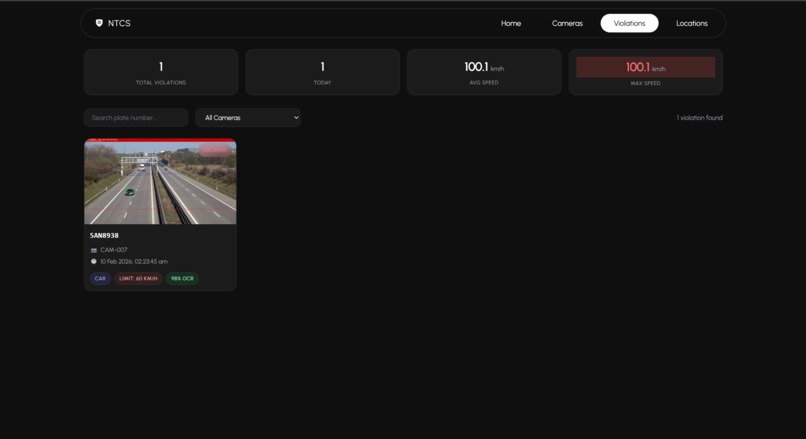Click the plate number SAN8938
This screenshot has width=806, height=439.
(104, 235)
